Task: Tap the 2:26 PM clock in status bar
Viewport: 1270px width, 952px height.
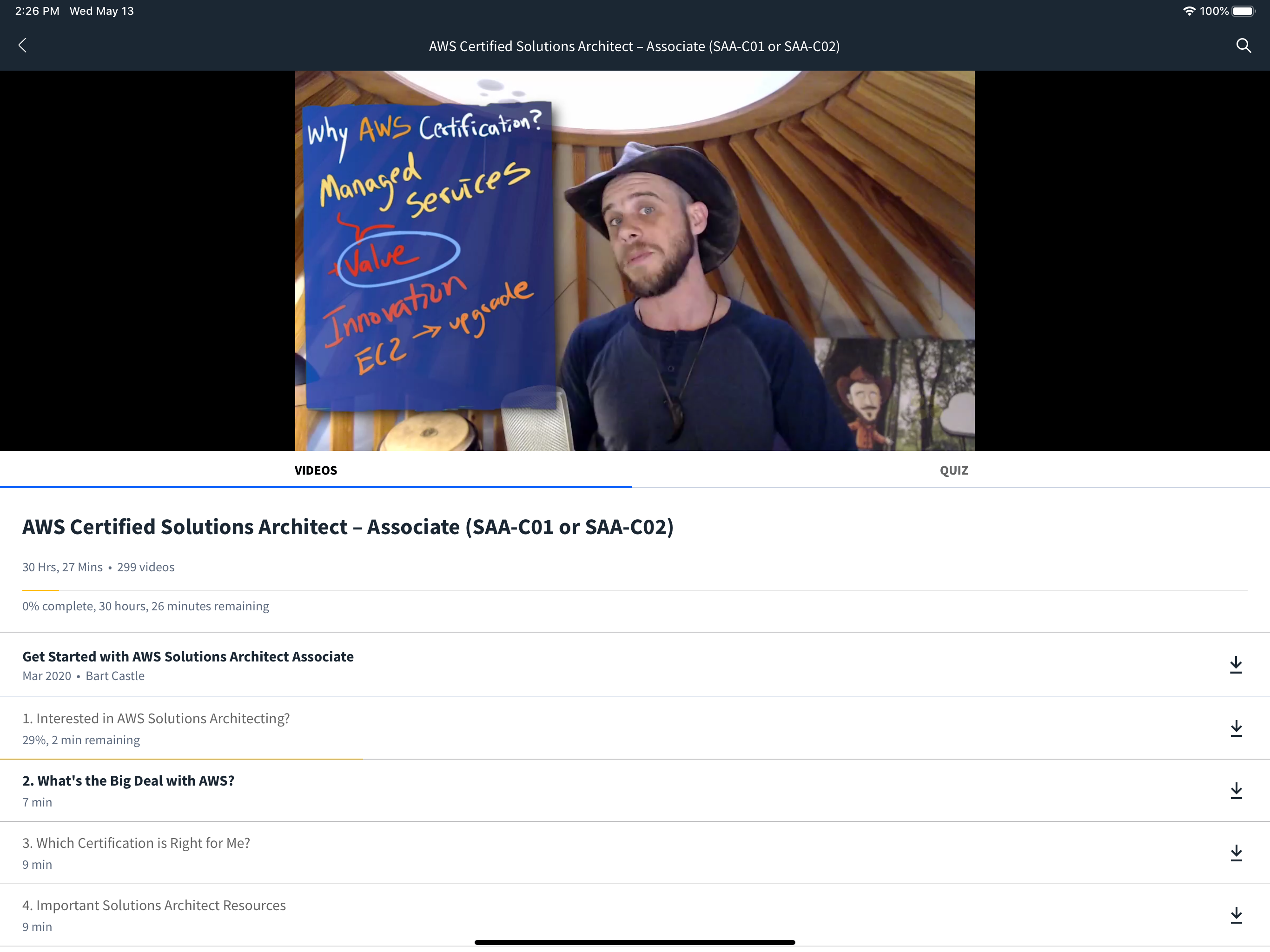Action: [x=37, y=11]
